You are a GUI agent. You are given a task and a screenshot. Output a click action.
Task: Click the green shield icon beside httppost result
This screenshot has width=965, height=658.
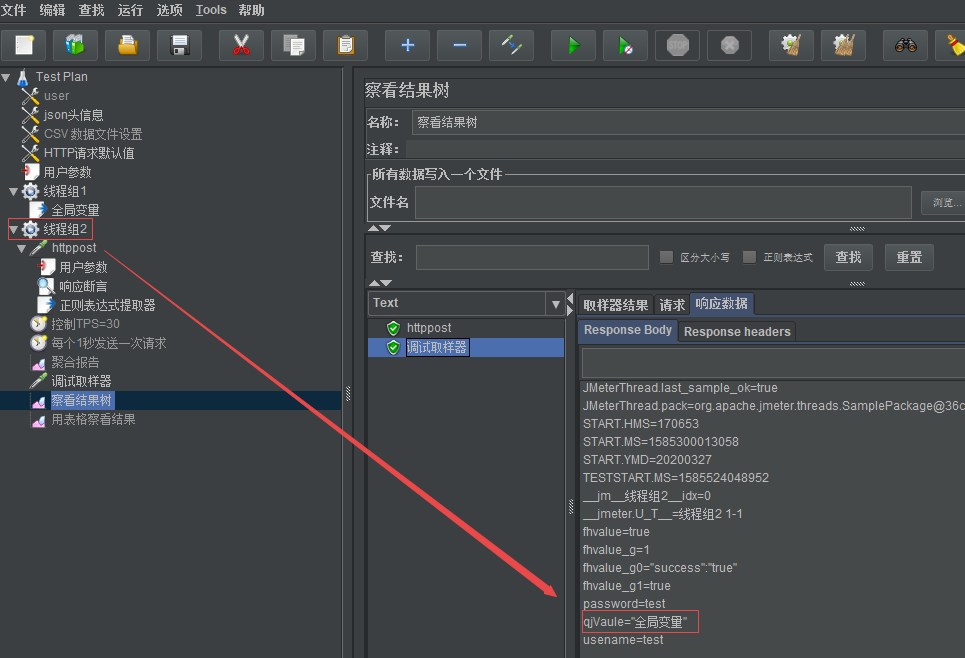point(393,328)
